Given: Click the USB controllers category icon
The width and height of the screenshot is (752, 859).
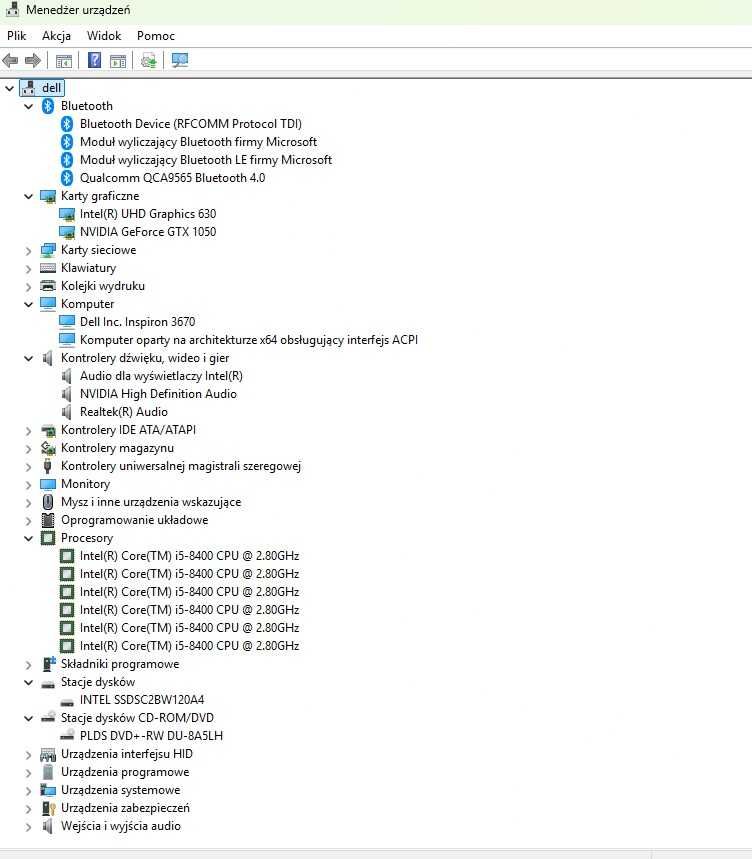Looking at the screenshot, I should [48, 466].
